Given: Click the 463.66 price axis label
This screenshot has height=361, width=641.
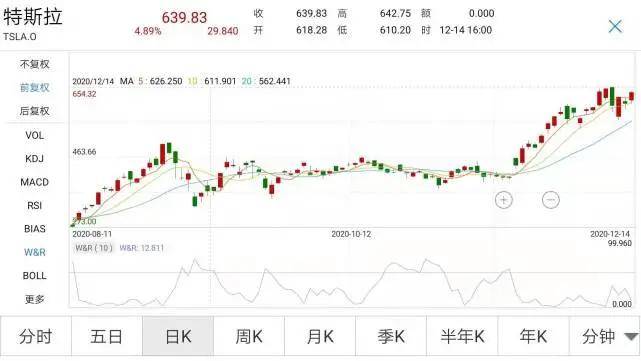Looking at the screenshot, I should point(84,152).
